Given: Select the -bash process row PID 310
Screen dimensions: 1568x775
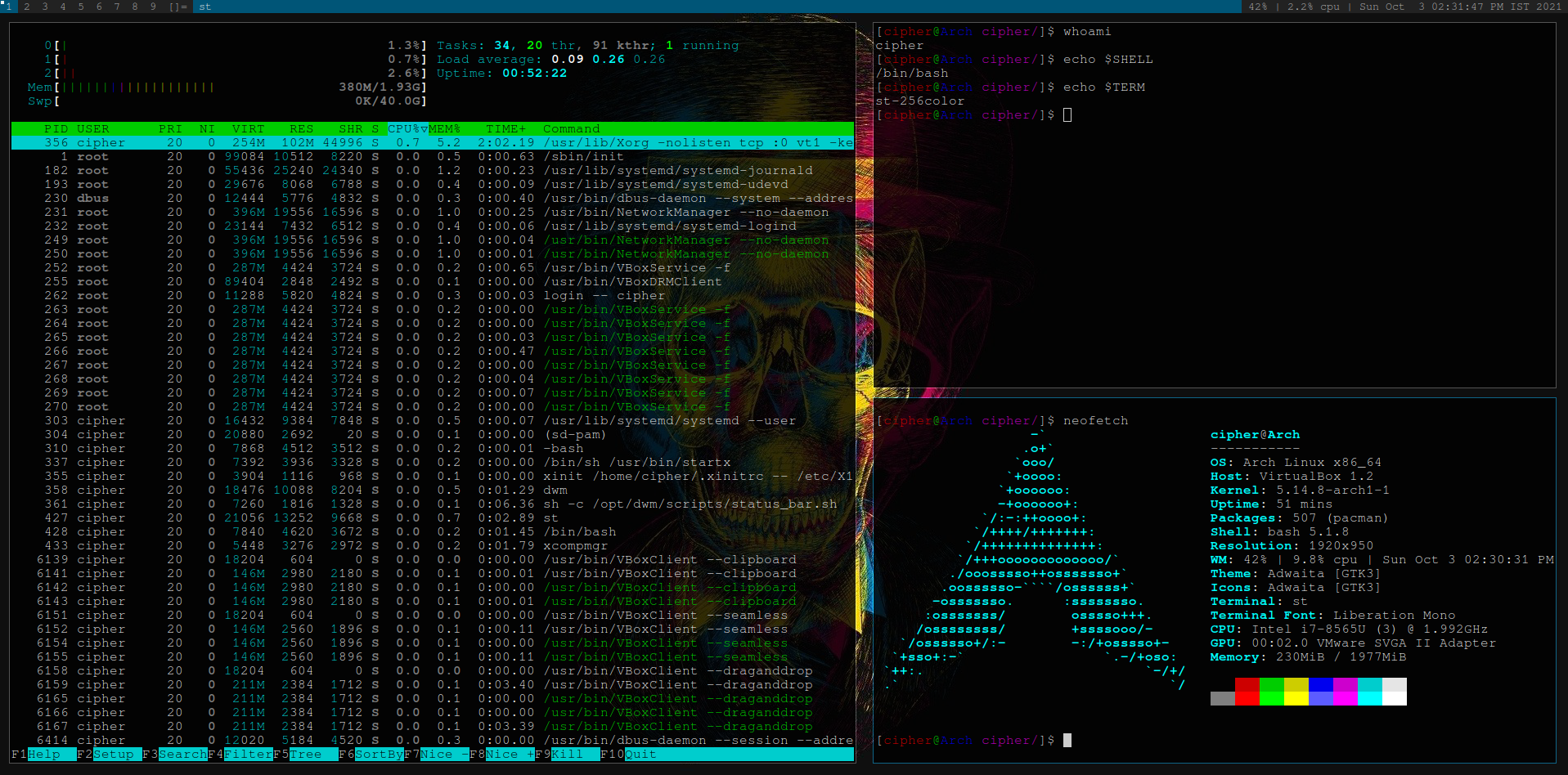Looking at the screenshot, I should 433,449.
